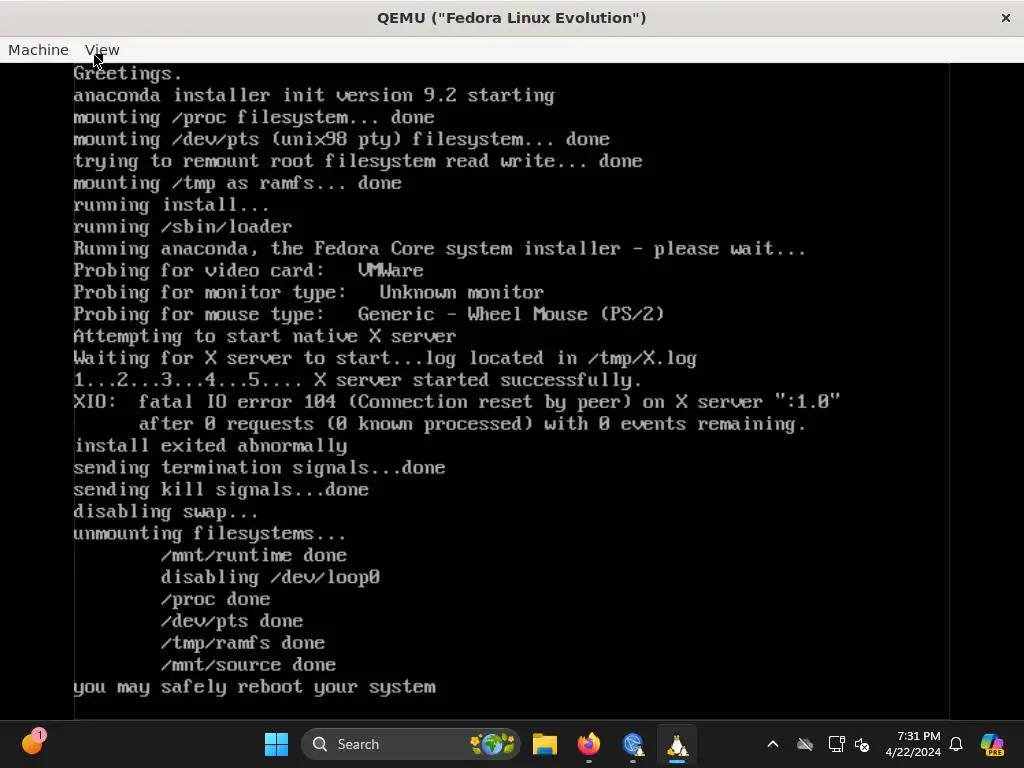Screen dimensions: 1024x768
Task: Click the "/mnt/source done" line
Action: [248, 665]
